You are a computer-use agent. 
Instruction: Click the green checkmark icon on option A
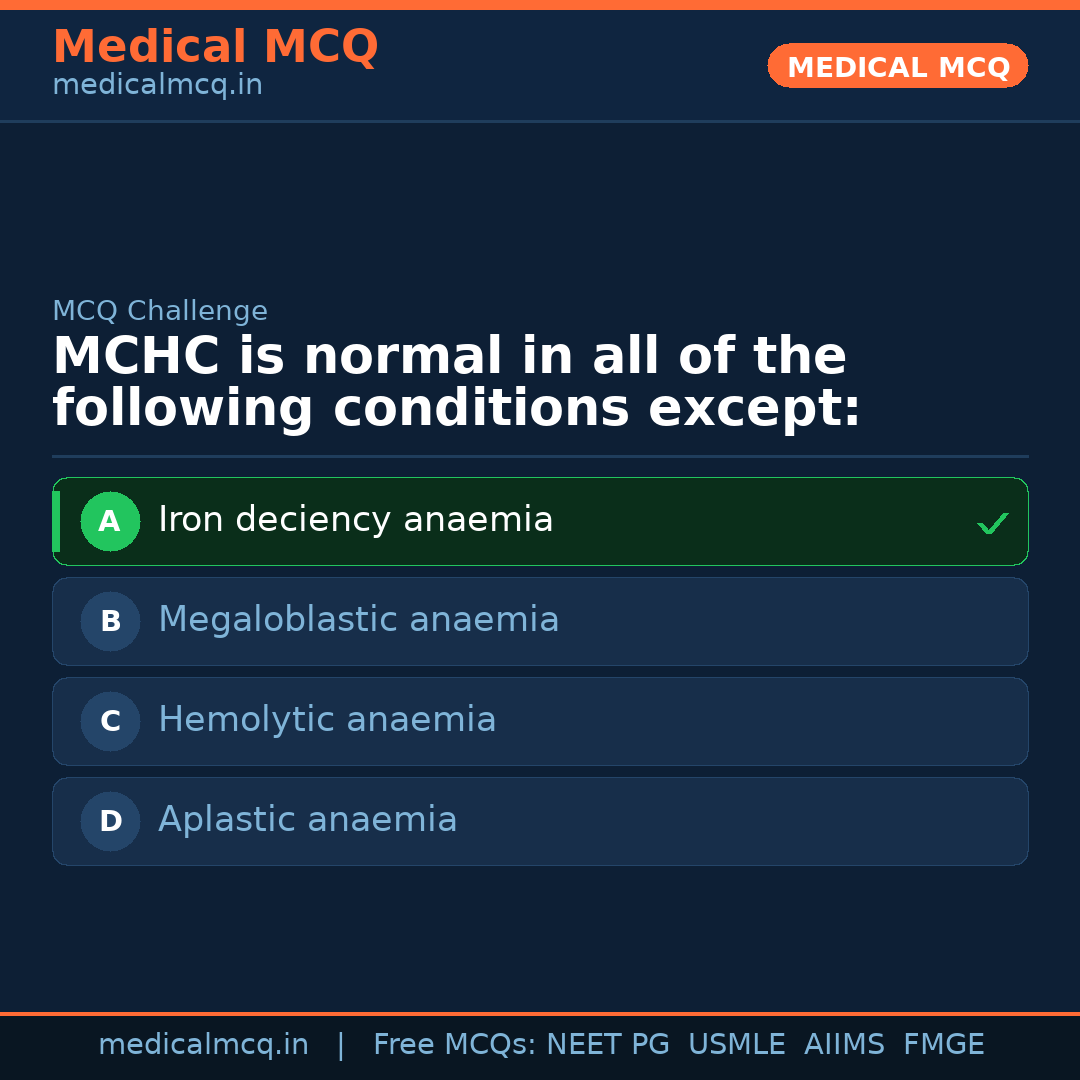(992, 521)
